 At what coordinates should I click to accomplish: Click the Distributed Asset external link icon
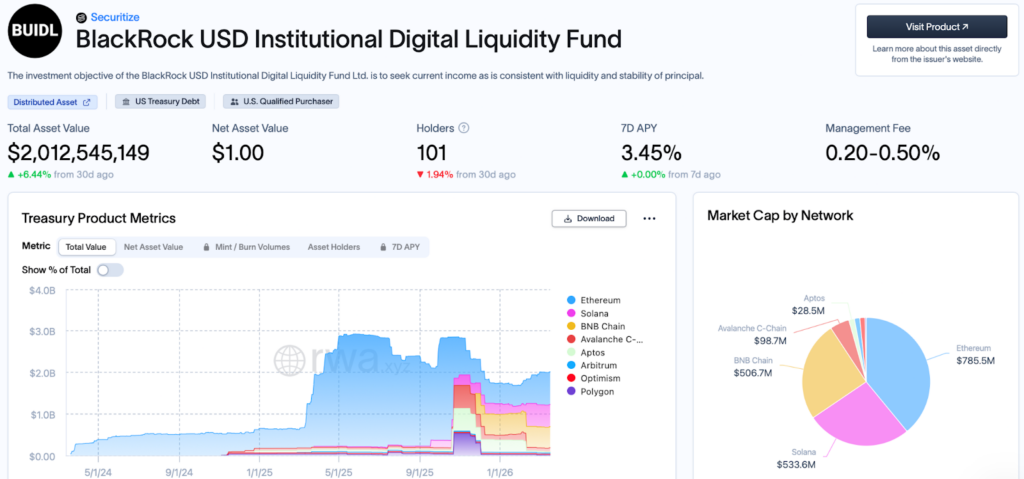click(87, 102)
